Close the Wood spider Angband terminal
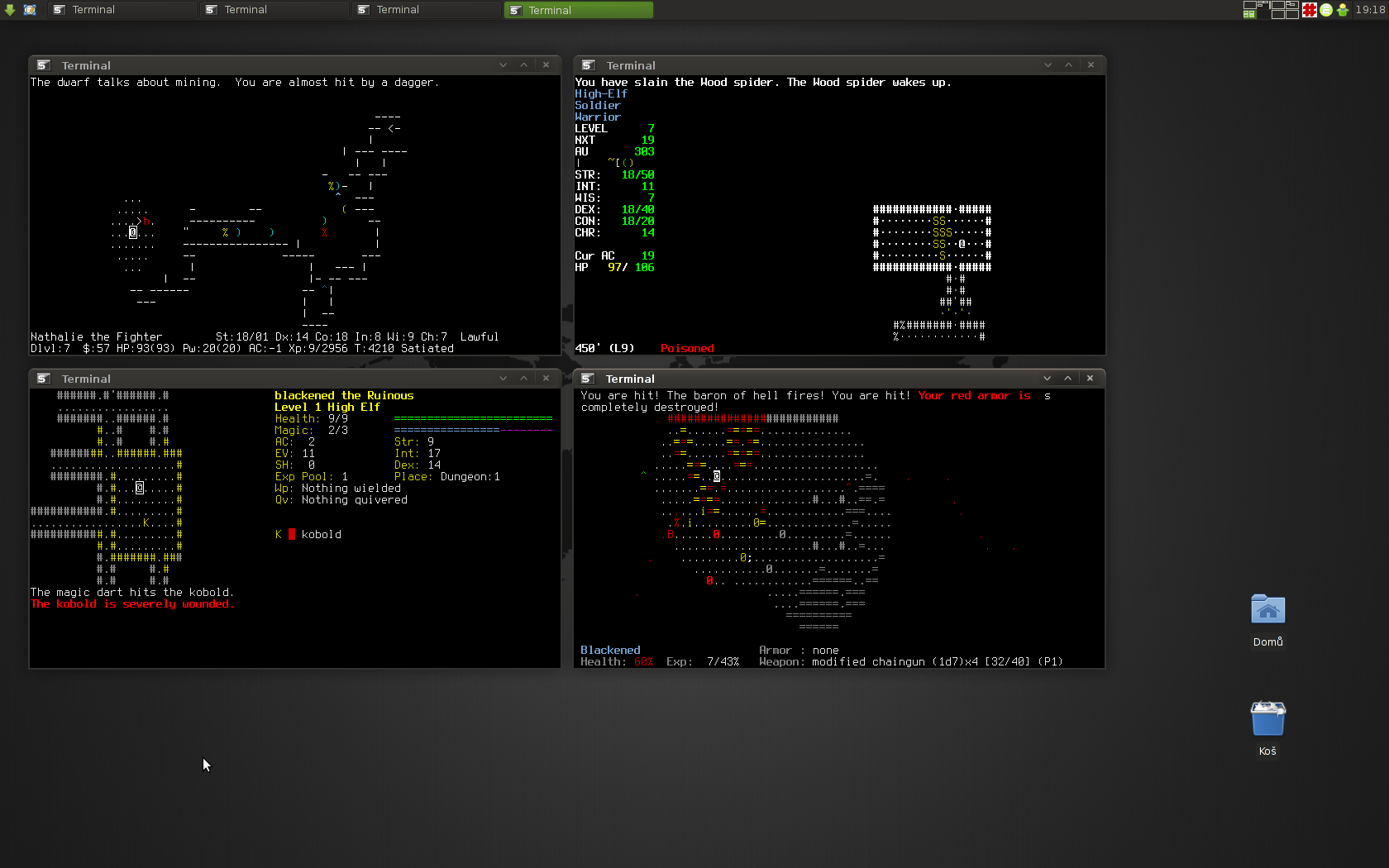Screen dimensions: 1389x868 tap(1091, 64)
